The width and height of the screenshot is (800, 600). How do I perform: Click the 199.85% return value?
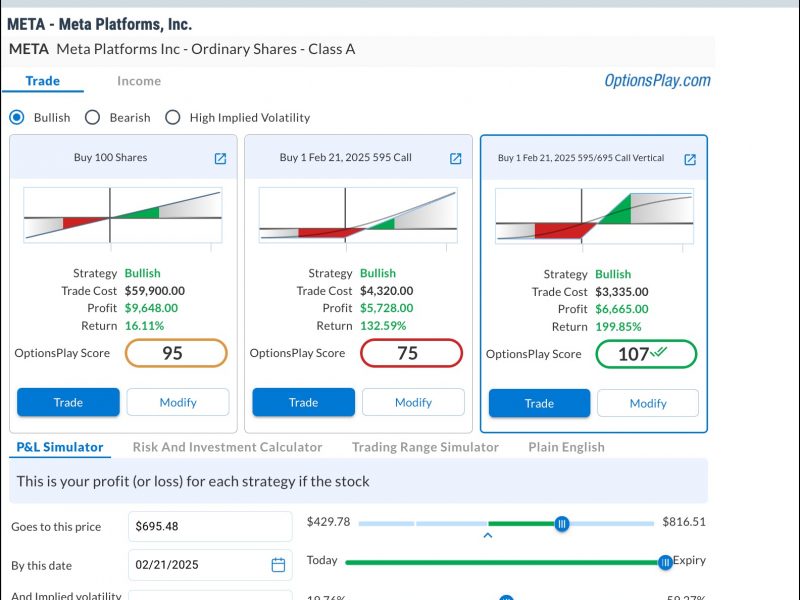[618, 327]
